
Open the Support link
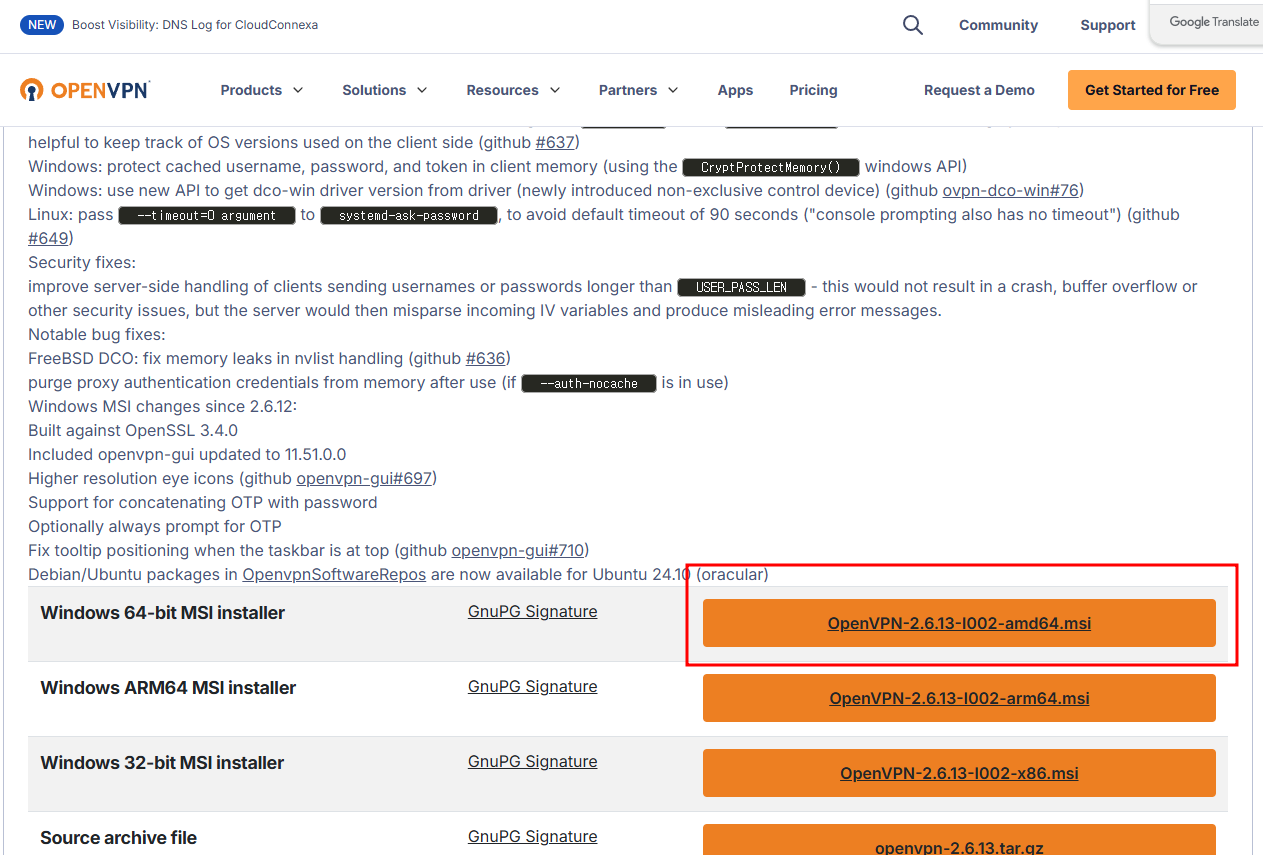click(x=1107, y=25)
